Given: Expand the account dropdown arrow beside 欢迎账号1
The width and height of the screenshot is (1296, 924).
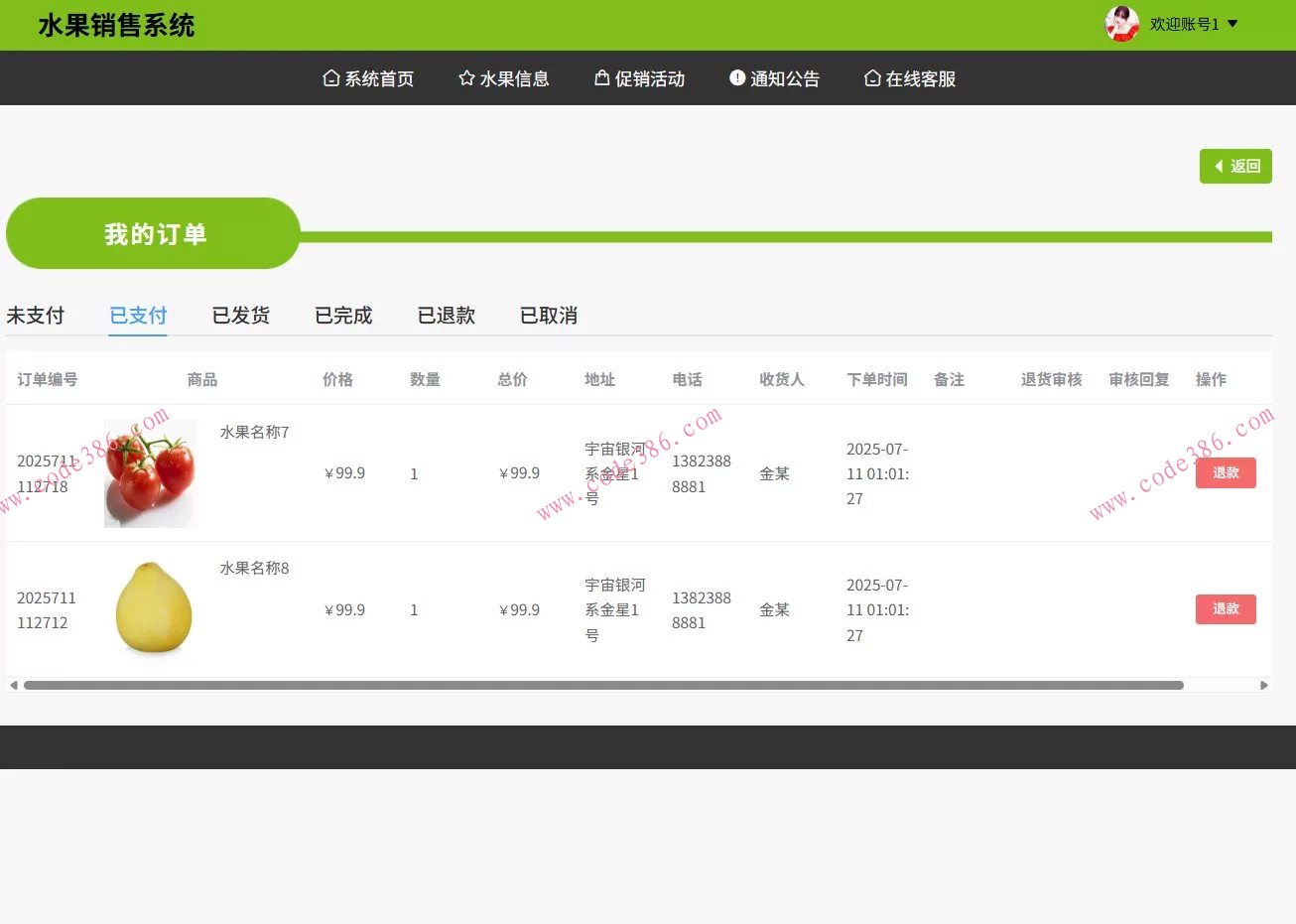Looking at the screenshot, I should tap(1231, 25).
